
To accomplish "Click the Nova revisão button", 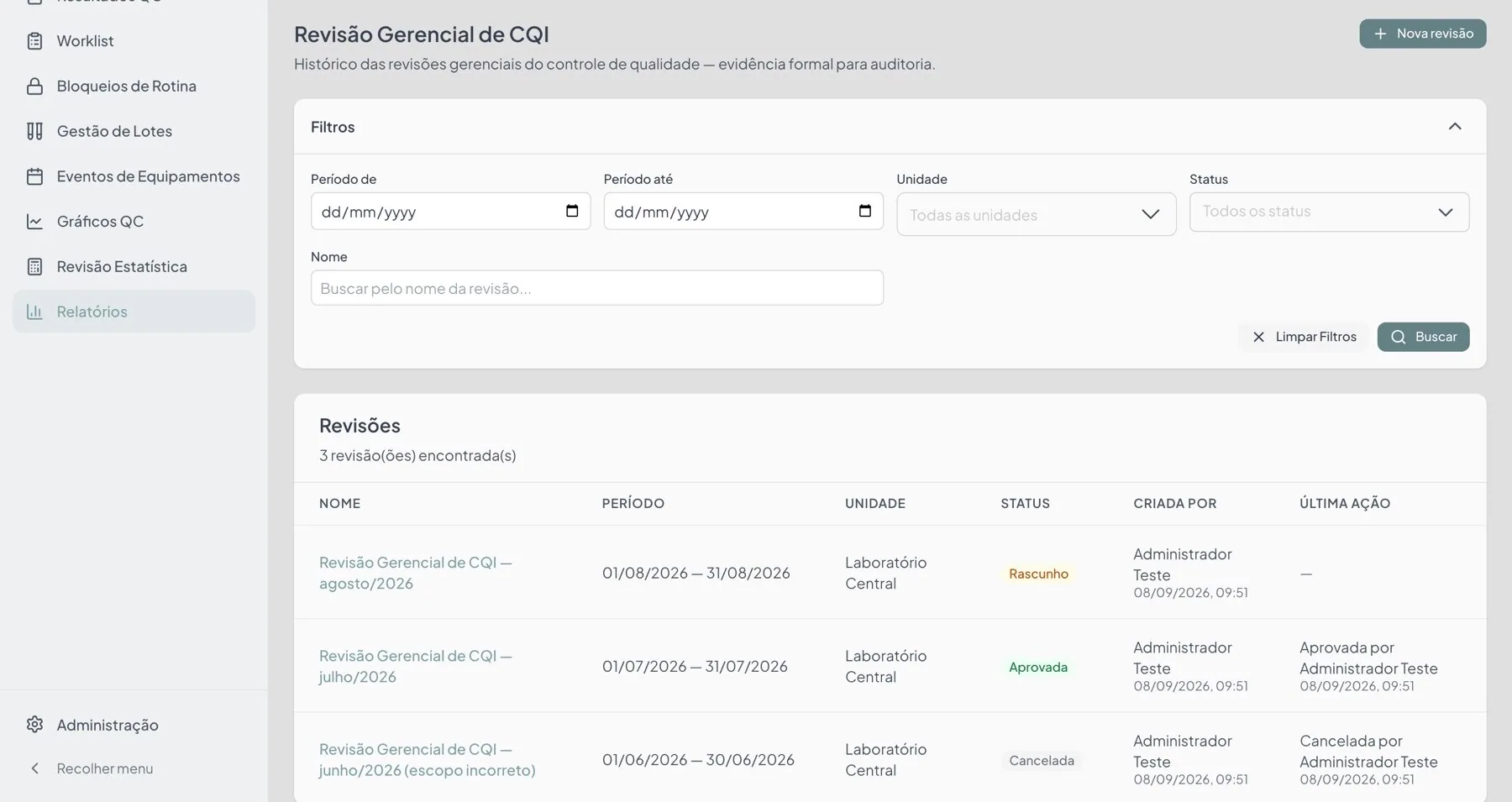I will click(1422, 34).
